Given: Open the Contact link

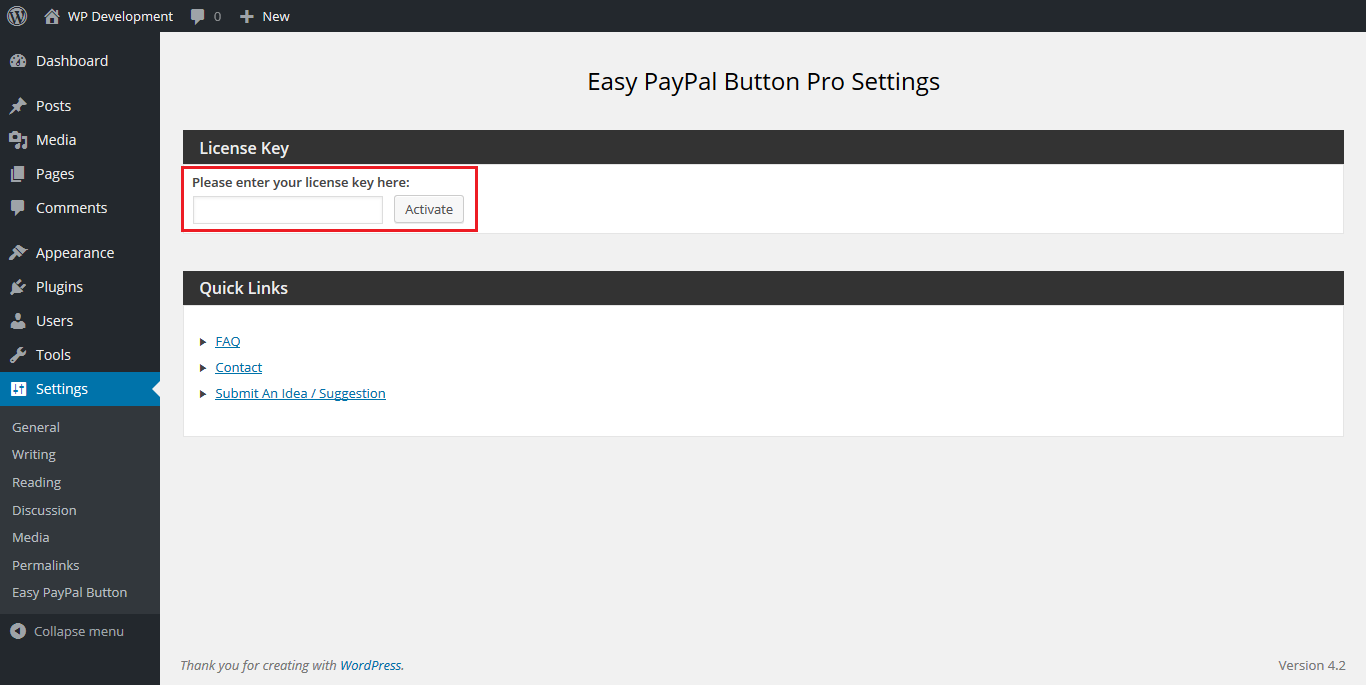Looking at the screenshot, I should (x=239, y=368).
